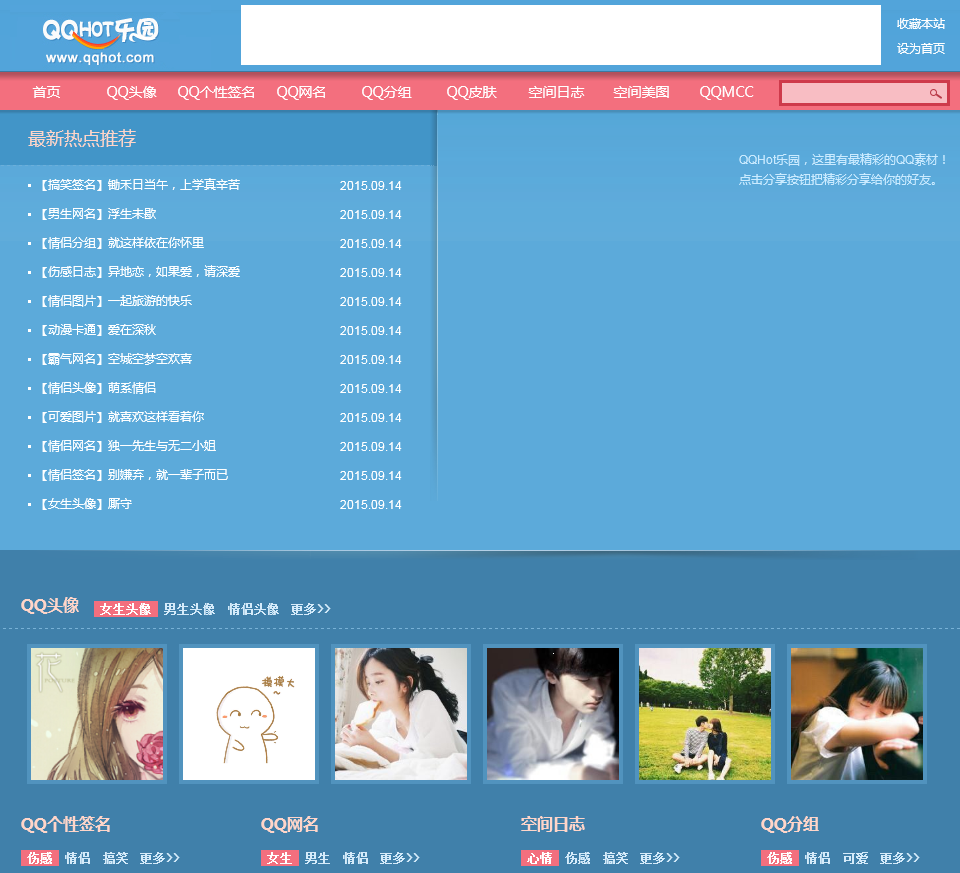Click 更多>> in QQ头像 section

pos(310,609)
